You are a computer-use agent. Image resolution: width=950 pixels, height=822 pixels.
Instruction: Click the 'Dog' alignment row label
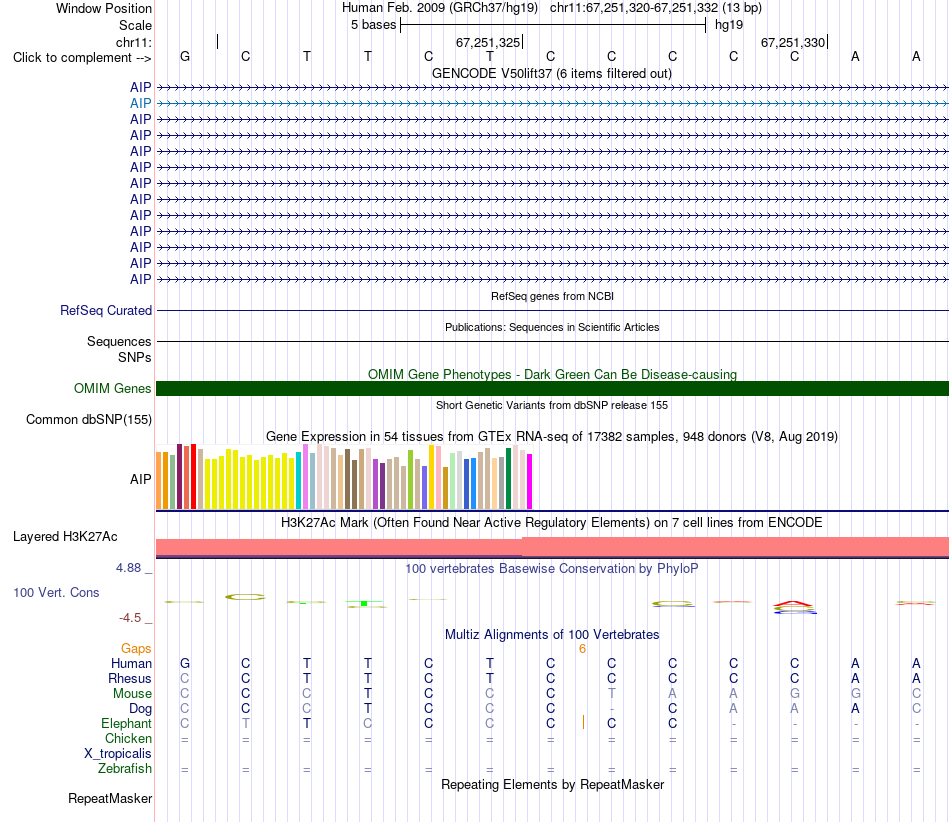140,709
